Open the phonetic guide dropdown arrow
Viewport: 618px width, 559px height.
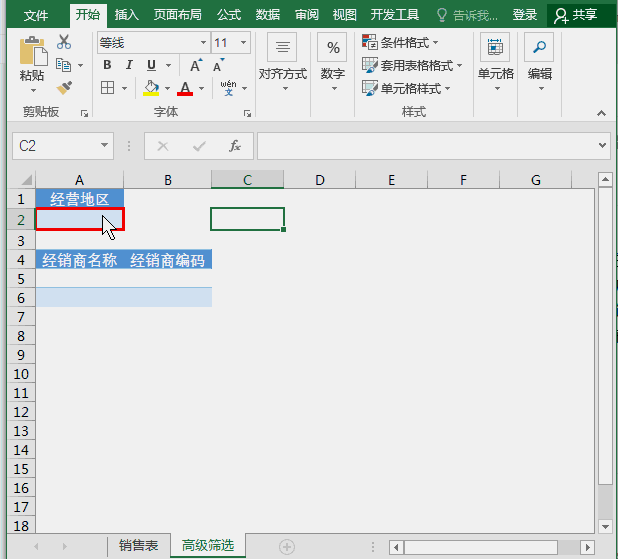coord(245,88)
